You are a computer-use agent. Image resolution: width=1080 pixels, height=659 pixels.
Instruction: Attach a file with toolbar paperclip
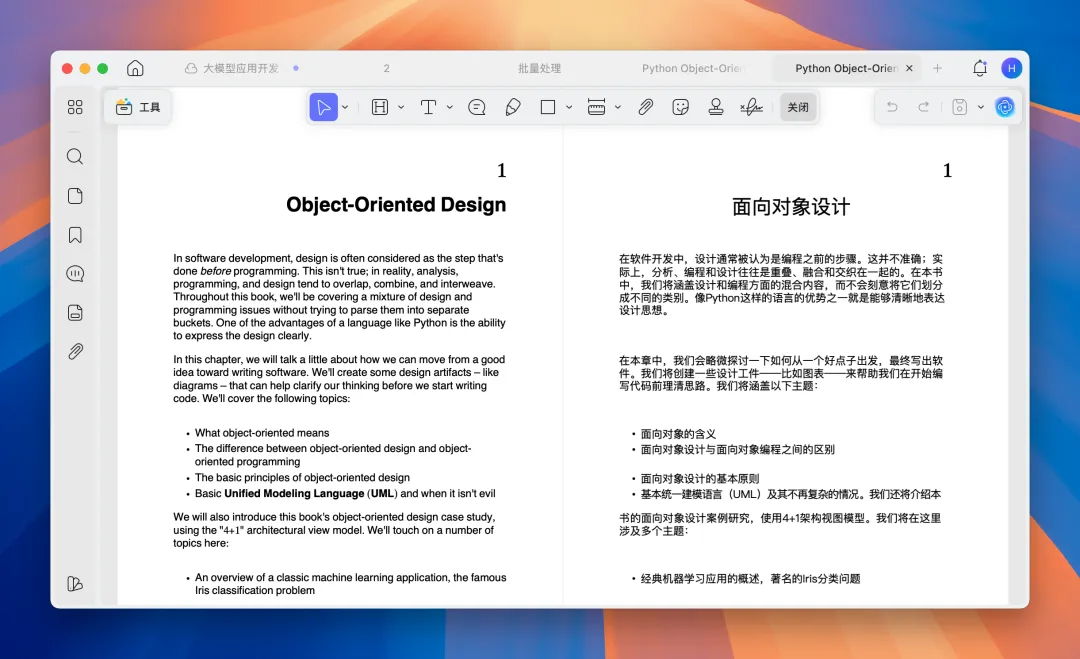coord(645,107)
